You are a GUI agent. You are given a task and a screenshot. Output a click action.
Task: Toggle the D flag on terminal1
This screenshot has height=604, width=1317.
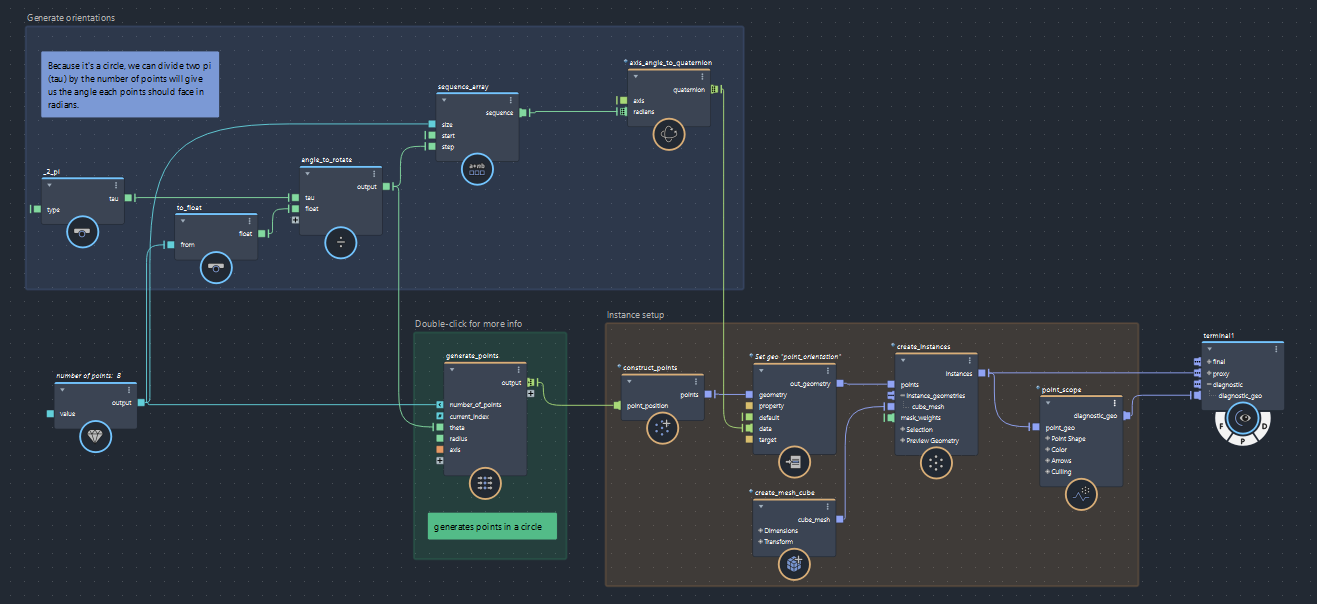[1264, 426]
